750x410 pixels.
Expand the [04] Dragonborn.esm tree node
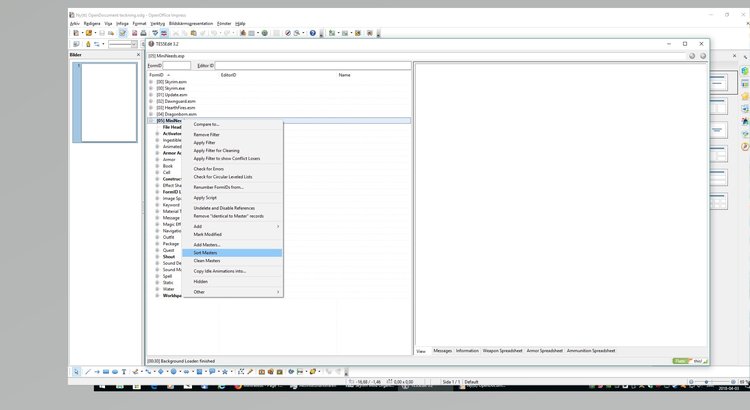(x=151, y=114)
